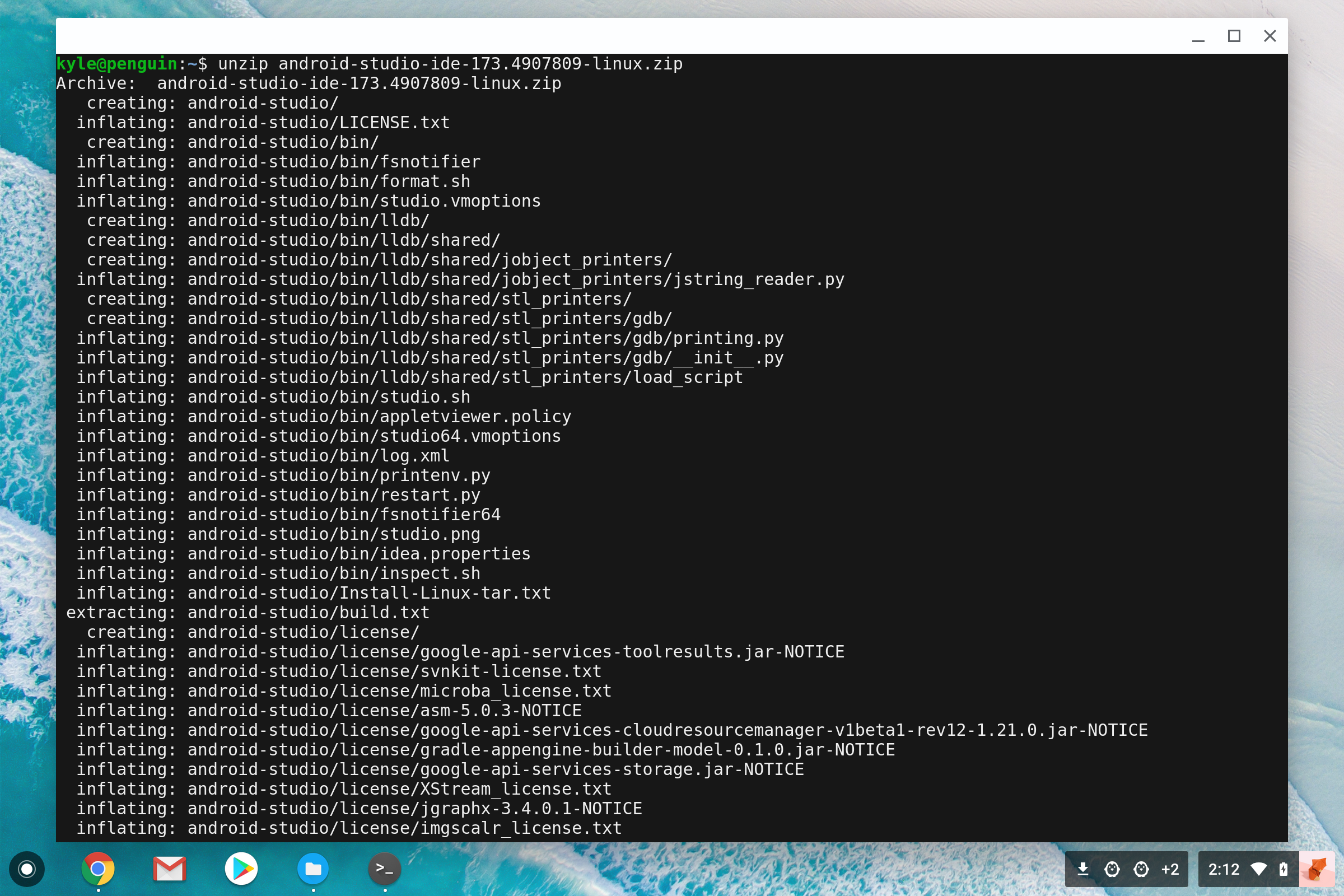Click the Install-Linux-tar.txt line
This screenshot has width=1344, height=896.
click(314, 593)
